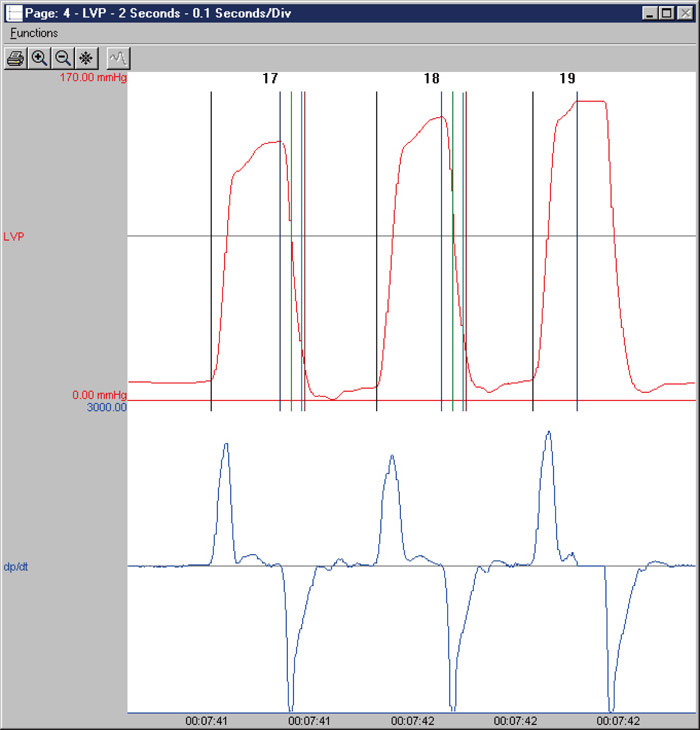Click the leftmost 00:07:41 time axis label
Image resolution: width=700 pixels, height=730 pixels.
click(206, 721)
